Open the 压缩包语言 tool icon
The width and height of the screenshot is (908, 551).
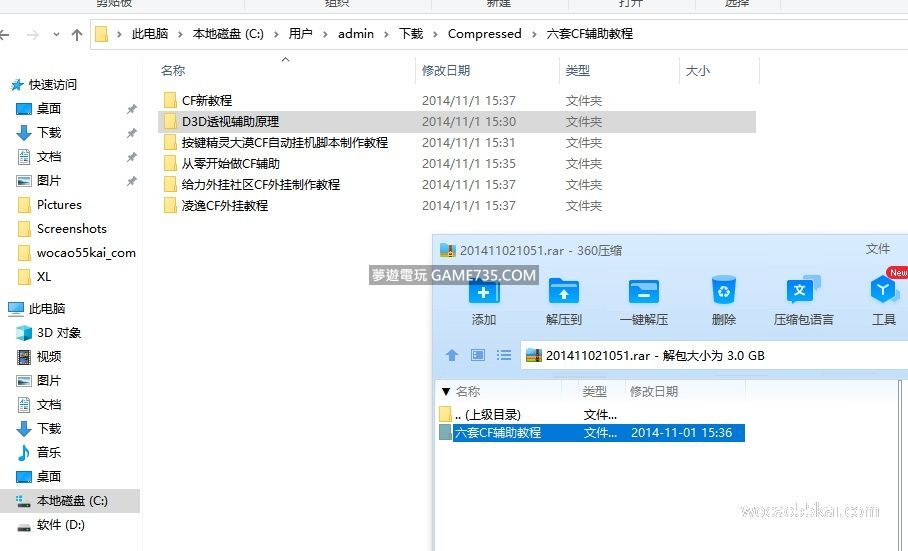pyautogui.click(x=803, y=290)
